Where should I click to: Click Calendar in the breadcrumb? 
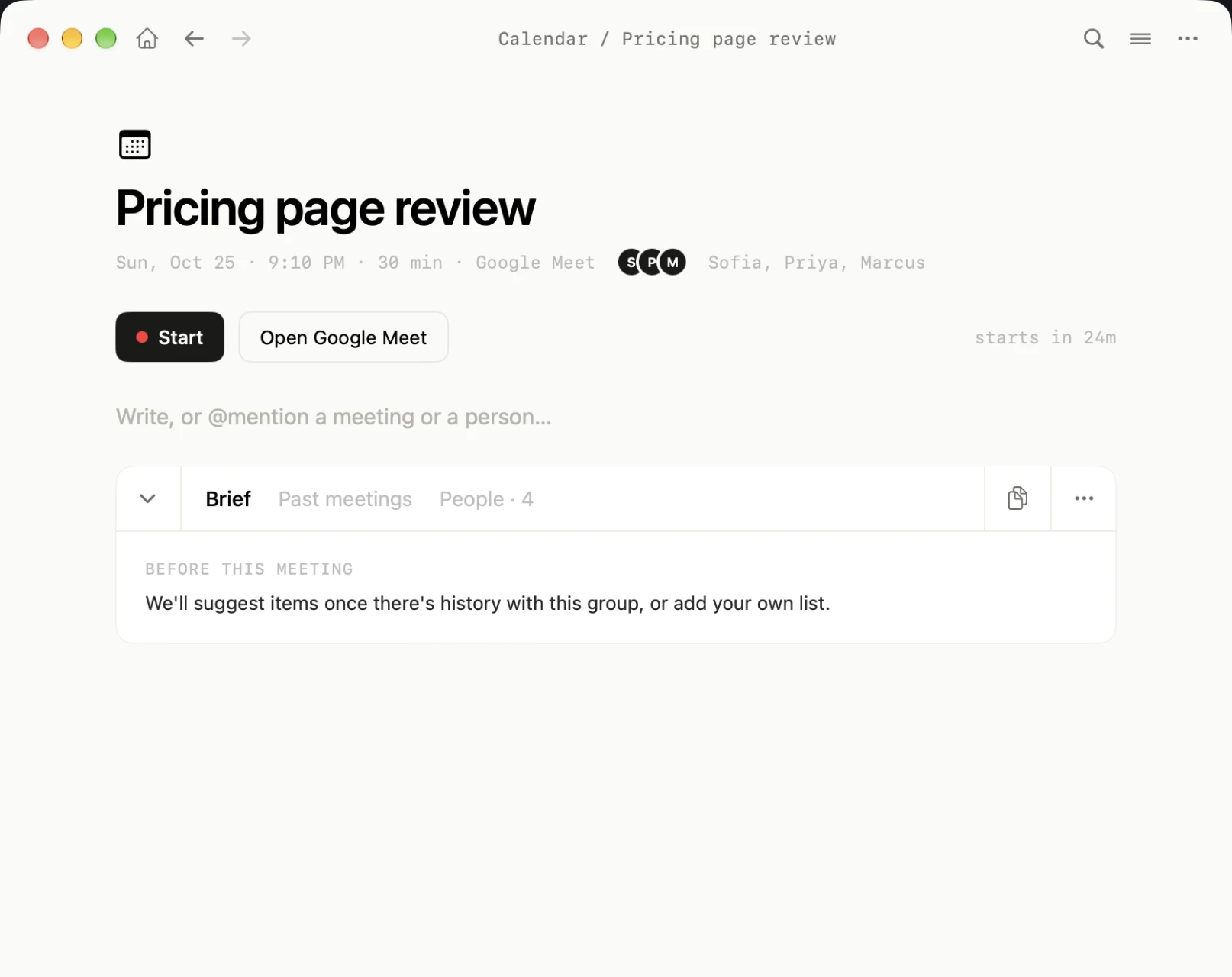(543, 39)
